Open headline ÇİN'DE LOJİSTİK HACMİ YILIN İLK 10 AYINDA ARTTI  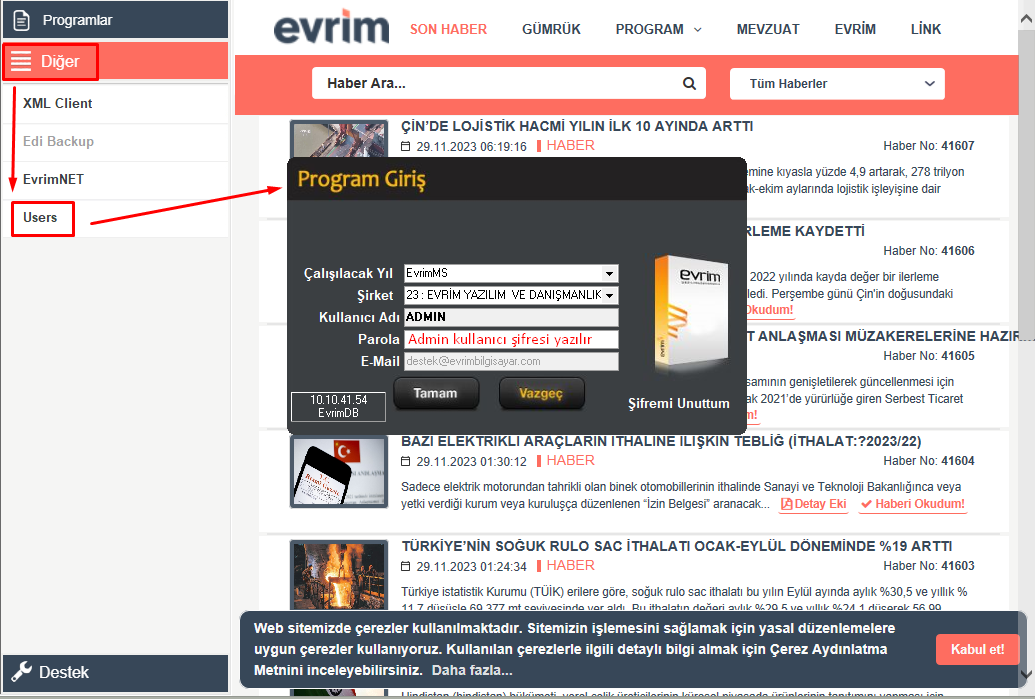(577, 126)
